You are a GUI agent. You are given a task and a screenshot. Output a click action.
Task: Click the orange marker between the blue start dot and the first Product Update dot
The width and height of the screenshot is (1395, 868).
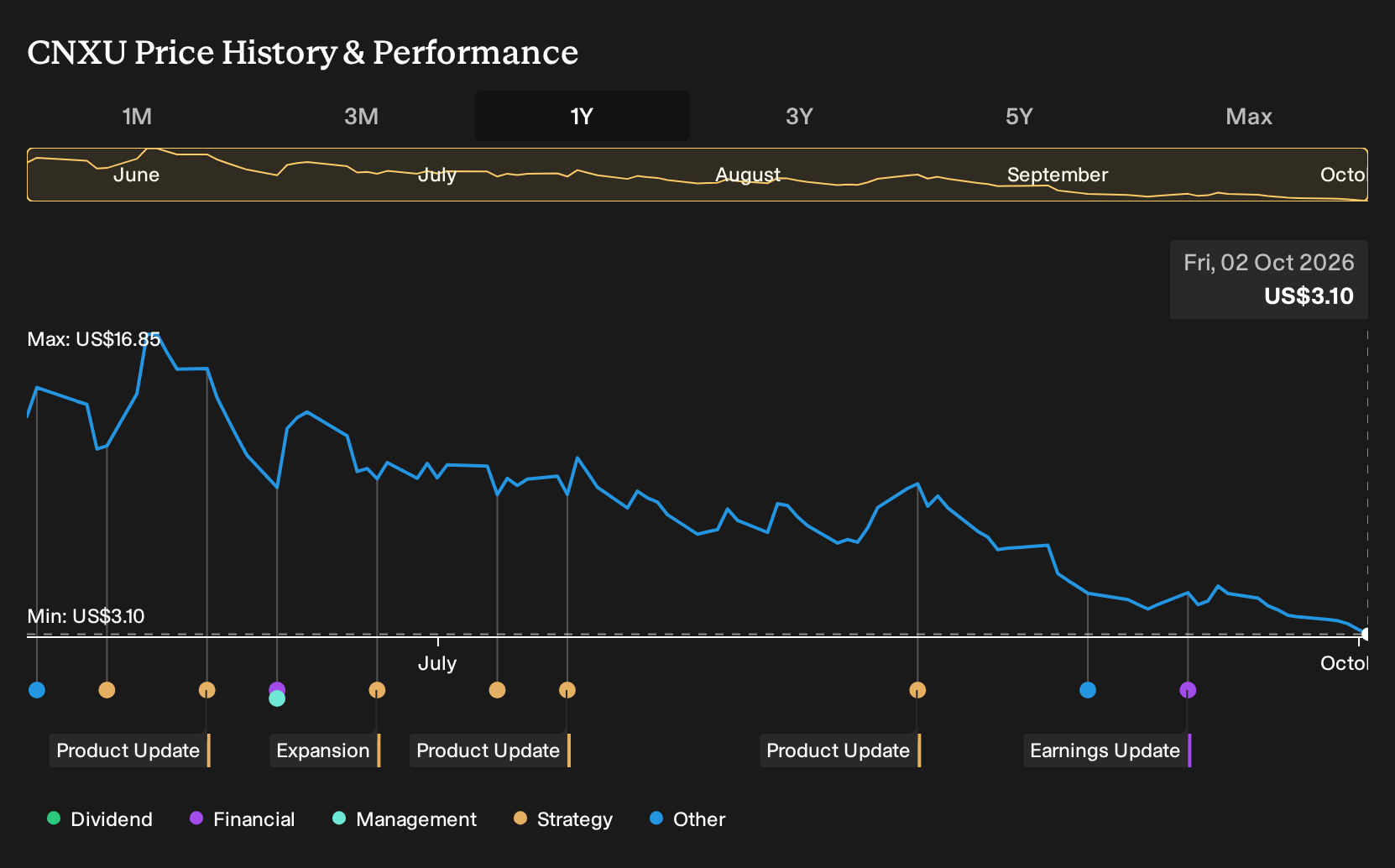coord(107,690)
